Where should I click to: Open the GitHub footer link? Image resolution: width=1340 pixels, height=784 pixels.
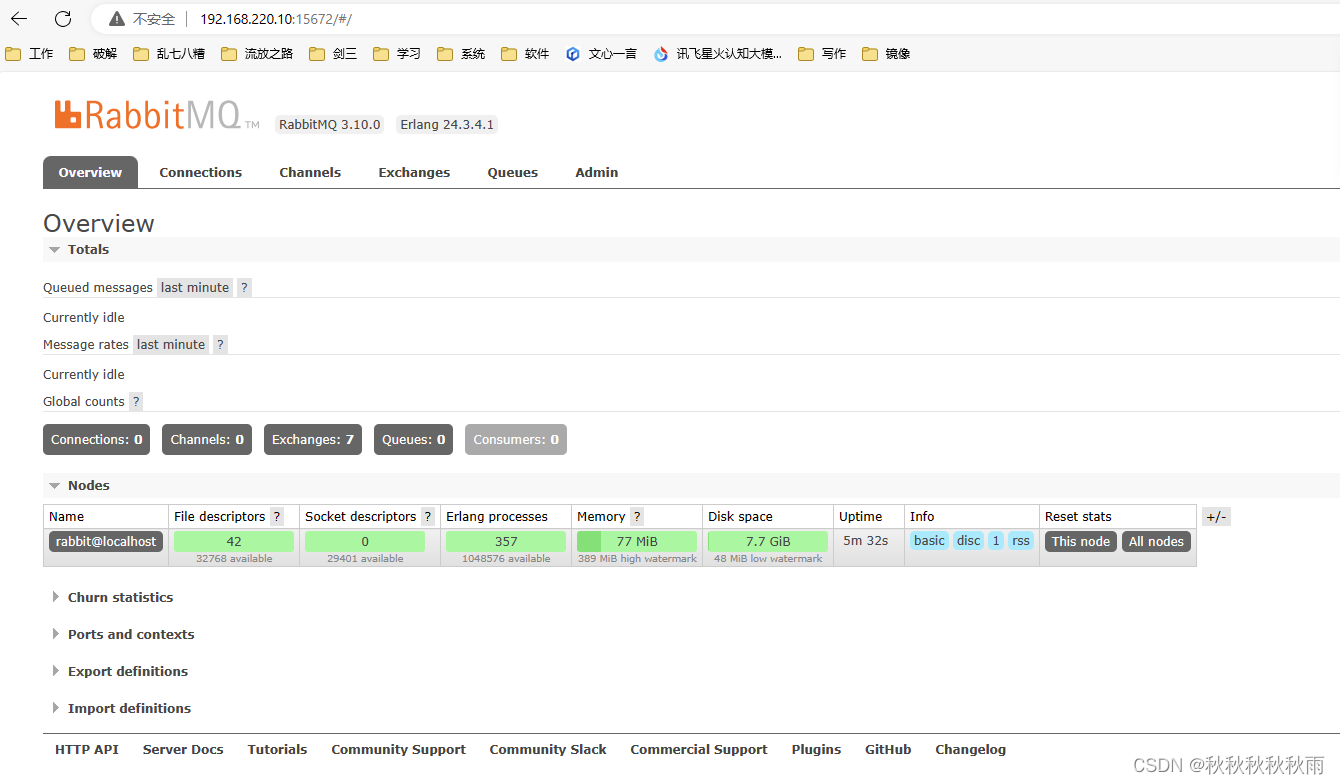tap(888, 749)
